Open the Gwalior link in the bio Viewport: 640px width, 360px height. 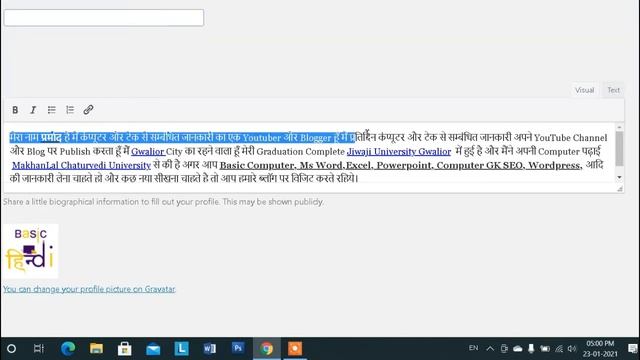tap(148, 151)
